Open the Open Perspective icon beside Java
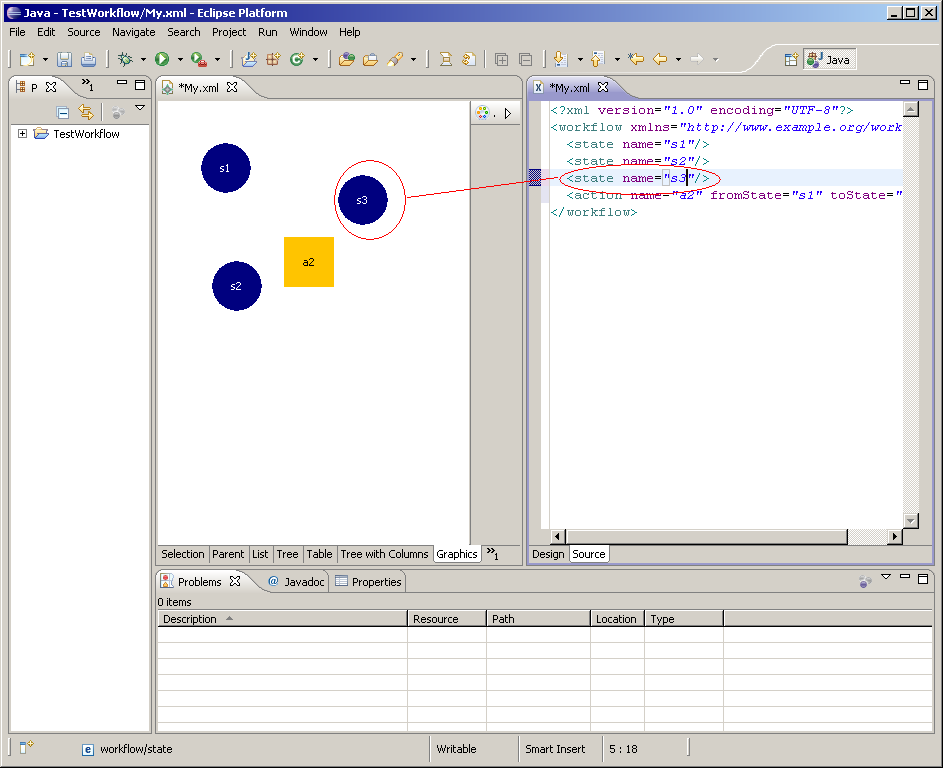 [x=791, y=60]
